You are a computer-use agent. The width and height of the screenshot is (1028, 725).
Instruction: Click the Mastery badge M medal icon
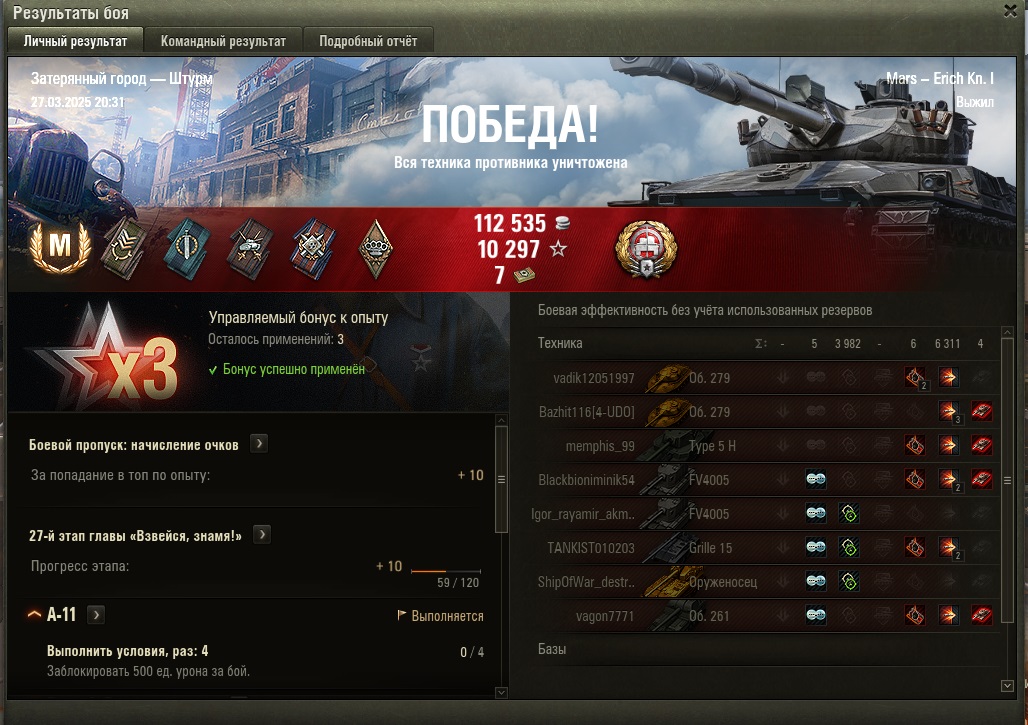(x=60, y=247)
